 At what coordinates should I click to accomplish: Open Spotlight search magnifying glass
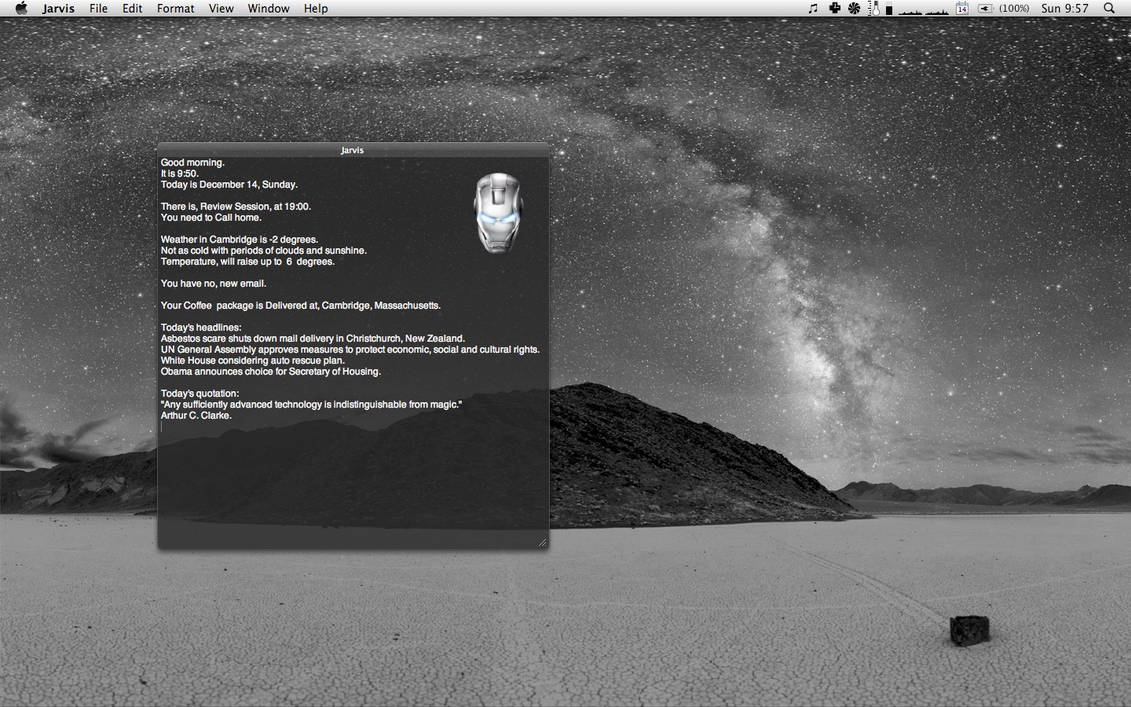click(x=1109, y=8)
